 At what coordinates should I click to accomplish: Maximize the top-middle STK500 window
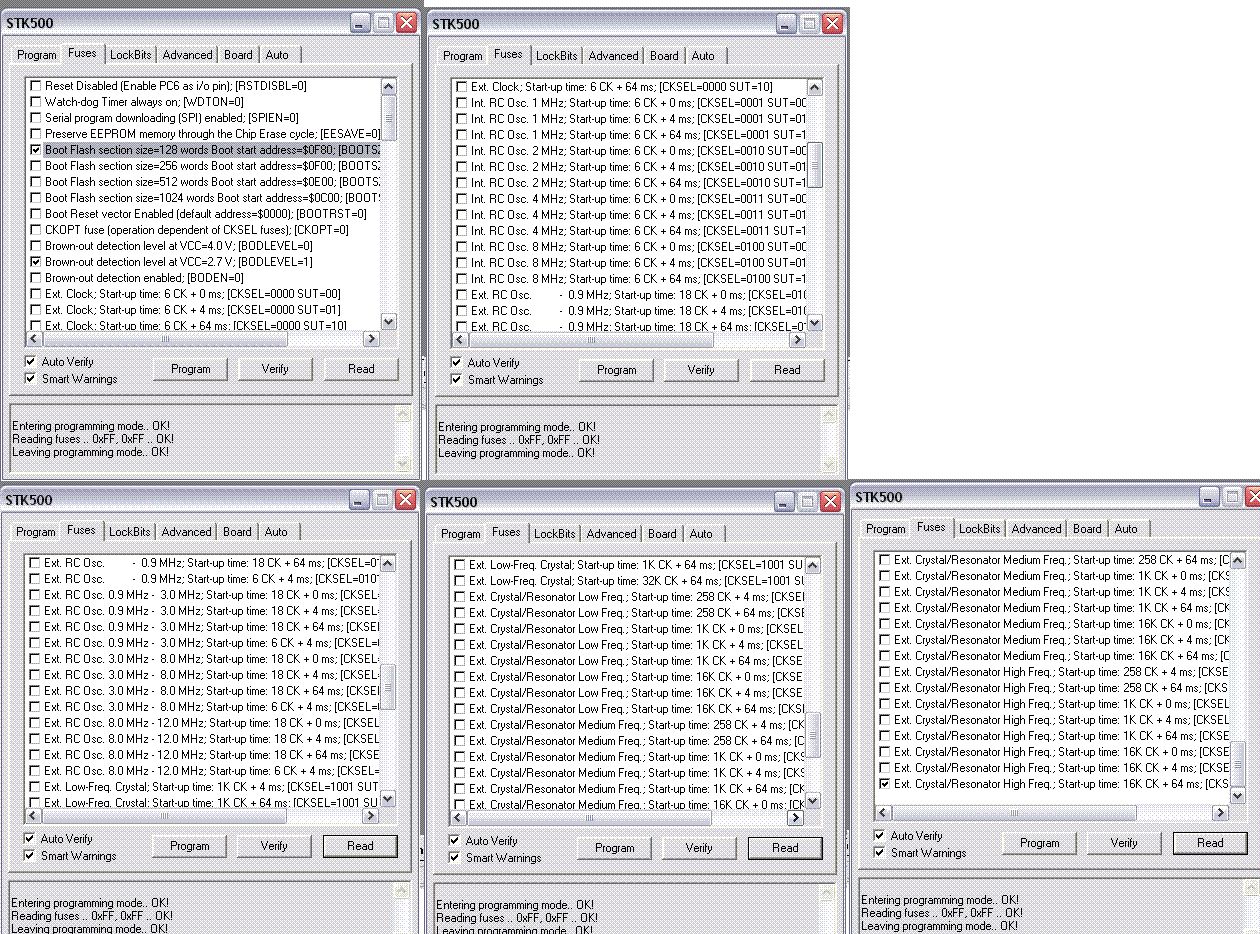coord(808,24)
